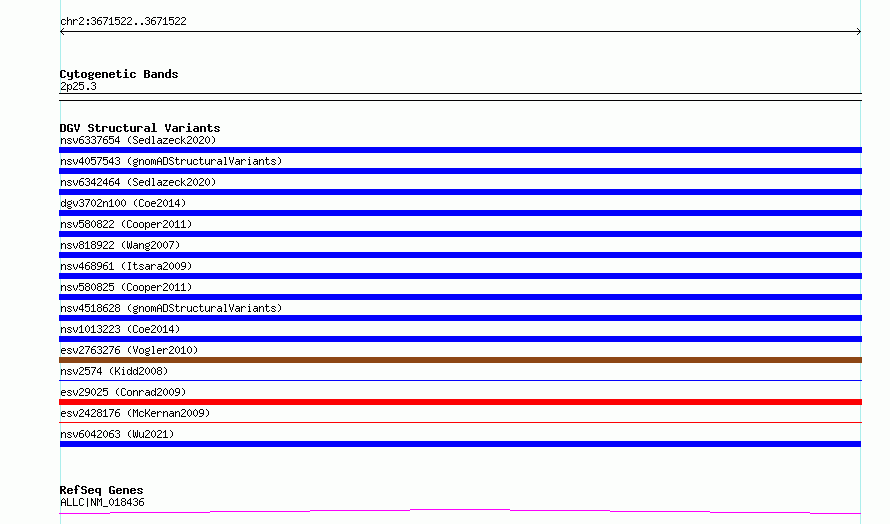The height and width of the screenshot is (524, 890).
Task: Open variant nsv580822 (Cooper2011) label
Action: coord(126,224)
